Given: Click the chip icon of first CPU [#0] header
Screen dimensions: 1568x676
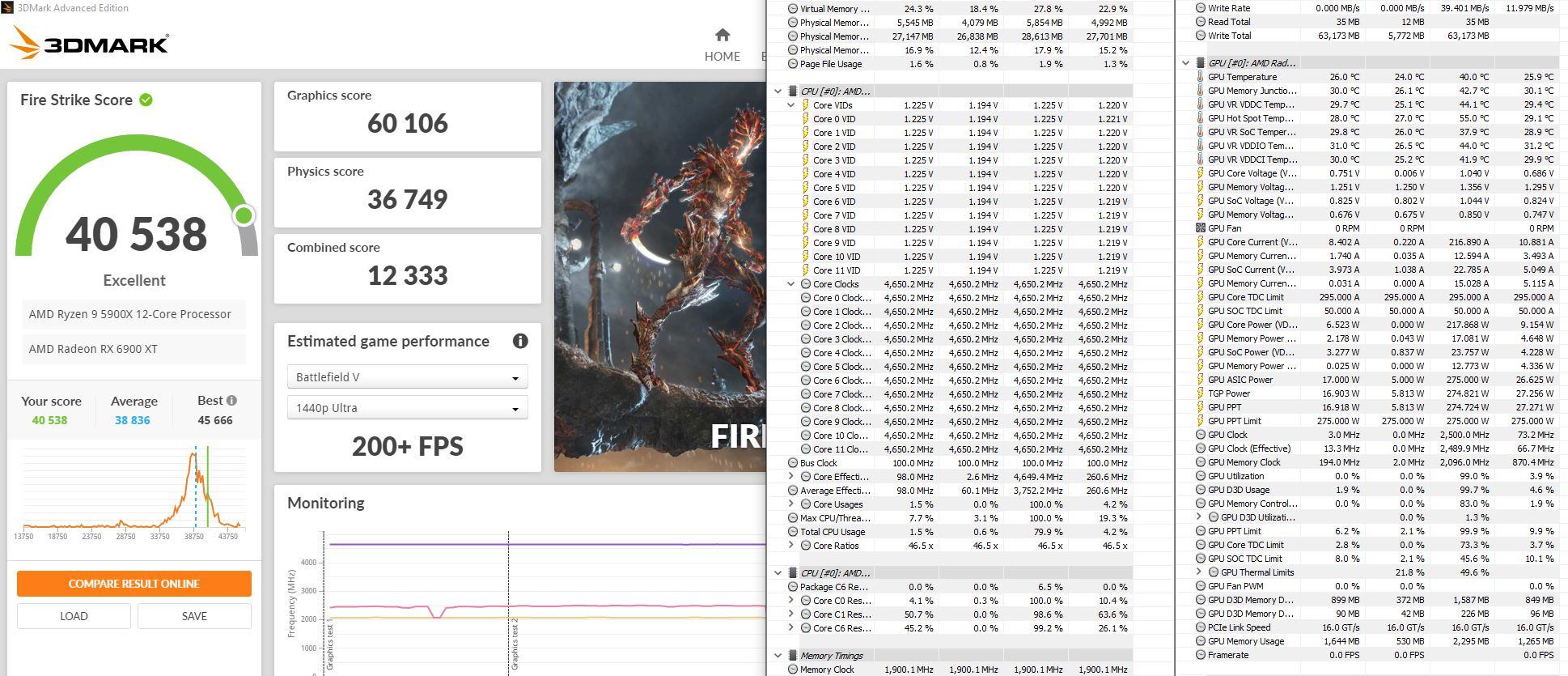Looking at the screenshot, I should 793,91.
